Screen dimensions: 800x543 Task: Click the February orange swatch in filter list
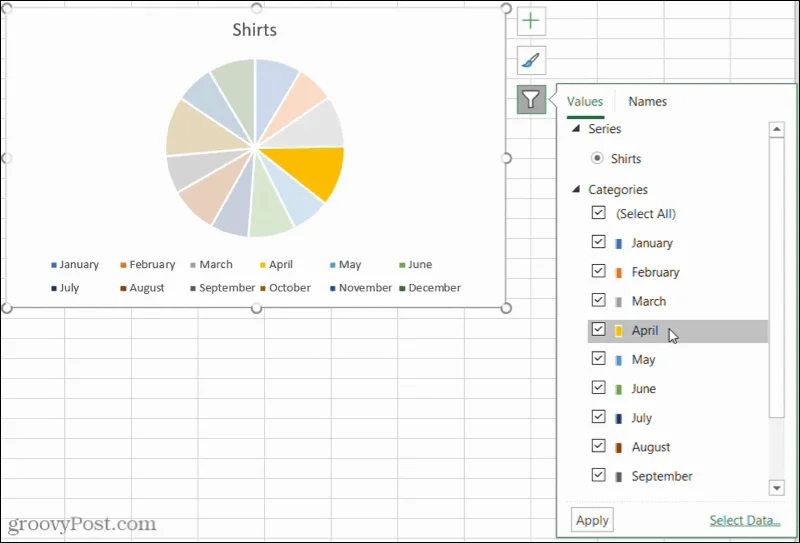coord(619,273)
